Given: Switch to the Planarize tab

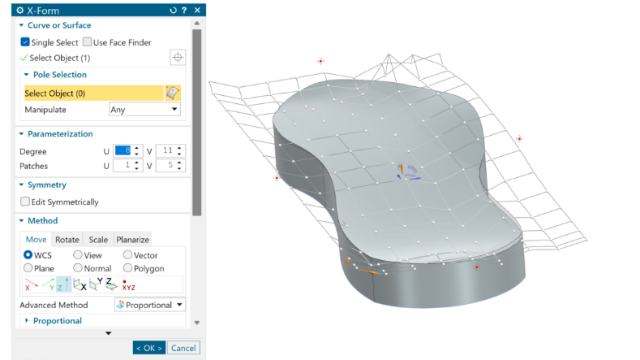Looking at the screenshot, I should (133, 240).
